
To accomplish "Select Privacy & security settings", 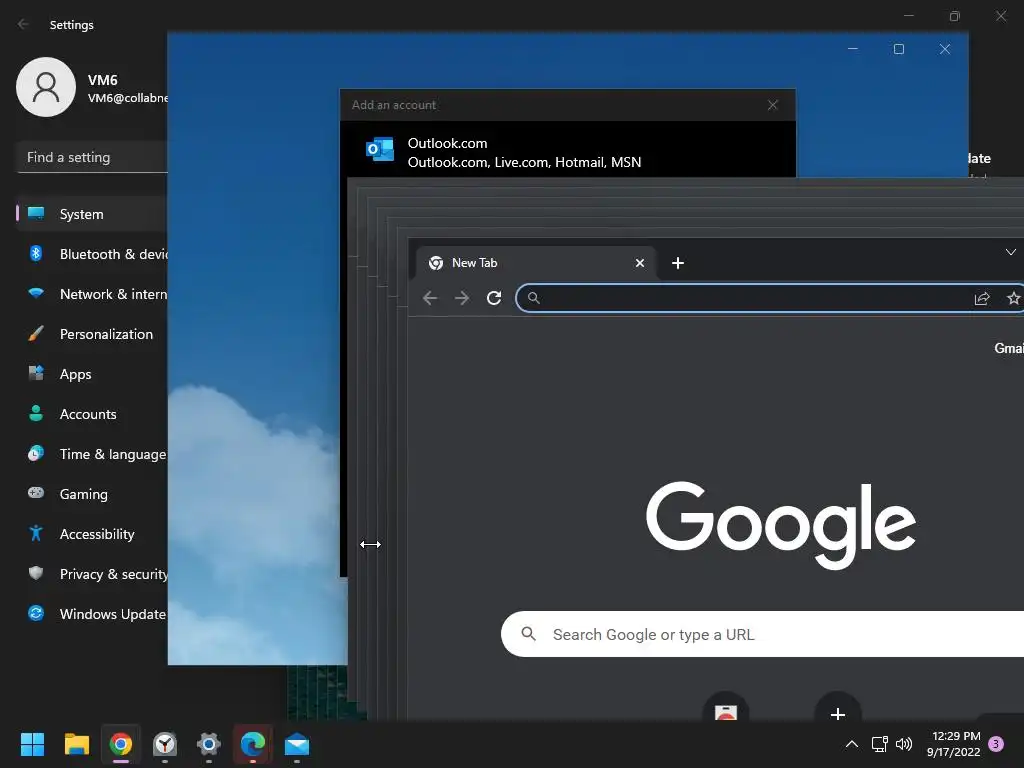I will click(93, 574).
